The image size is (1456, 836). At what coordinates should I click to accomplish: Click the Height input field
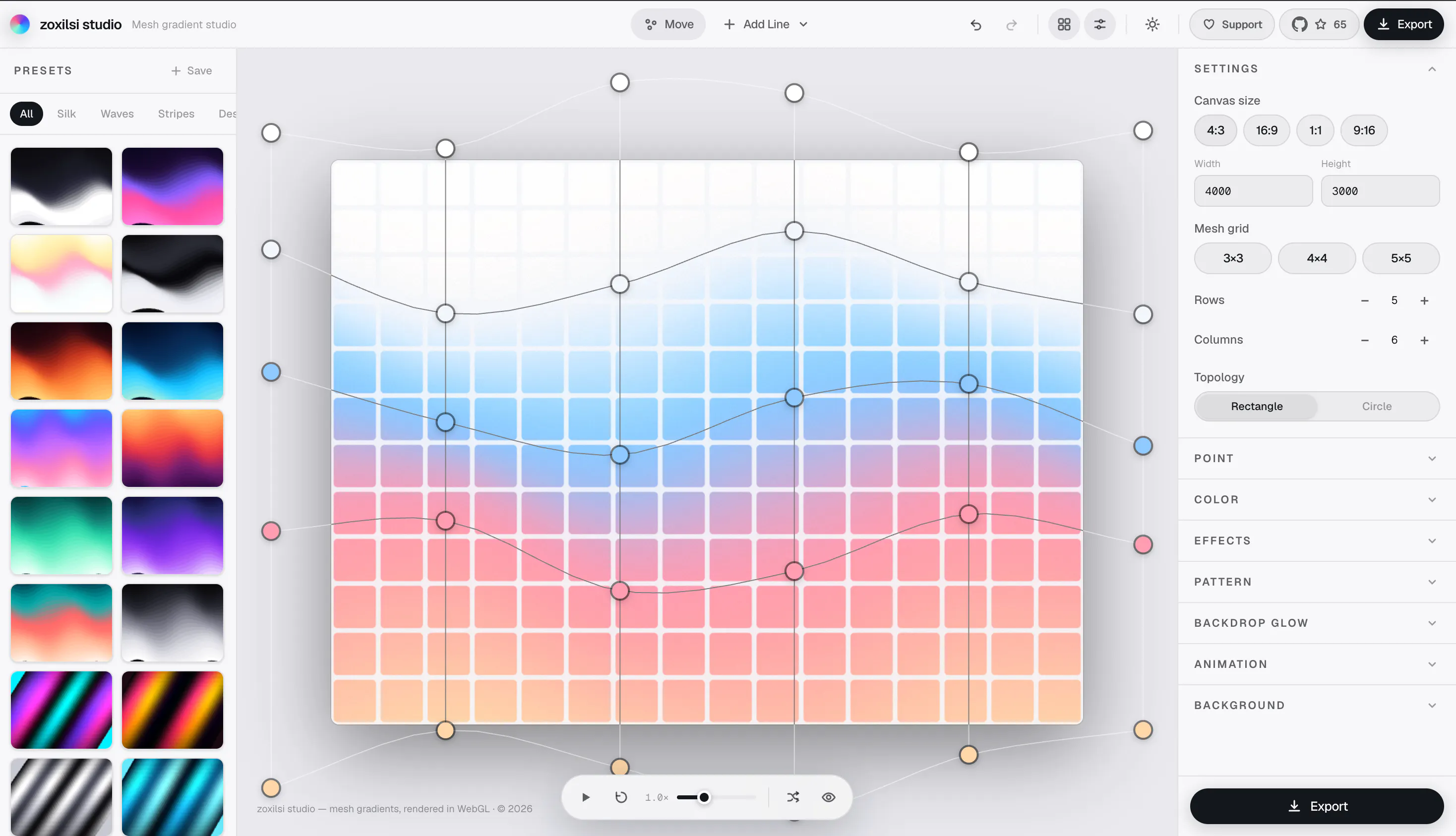click(1380, 191)
